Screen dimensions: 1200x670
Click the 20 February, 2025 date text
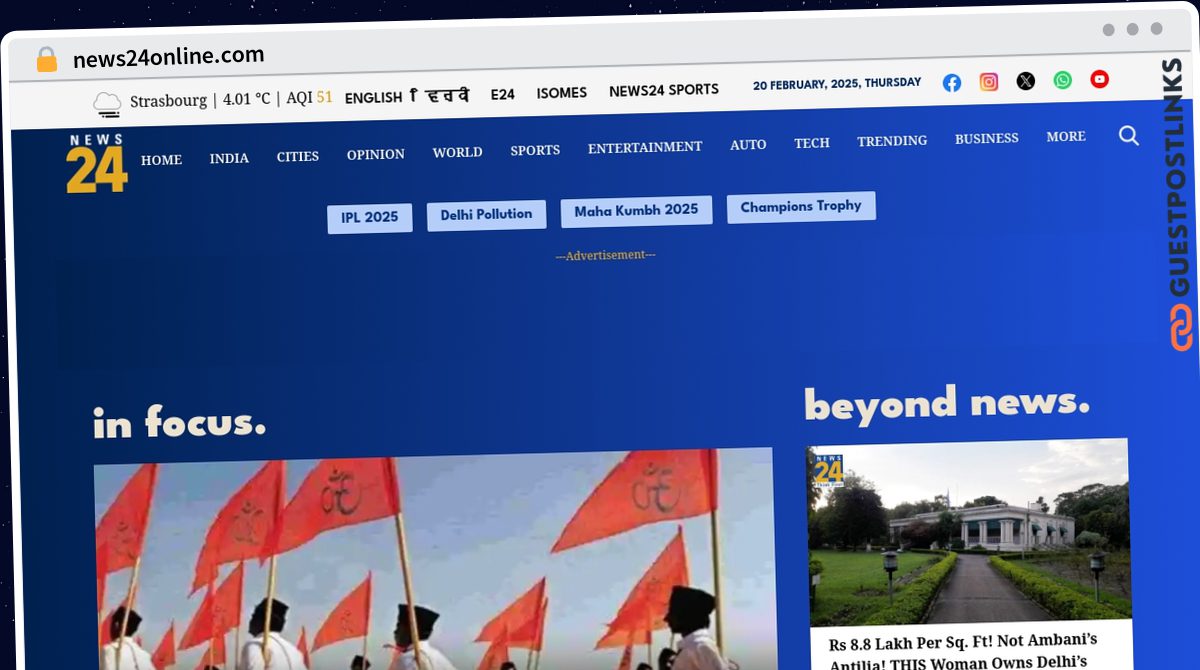[837, 84]
